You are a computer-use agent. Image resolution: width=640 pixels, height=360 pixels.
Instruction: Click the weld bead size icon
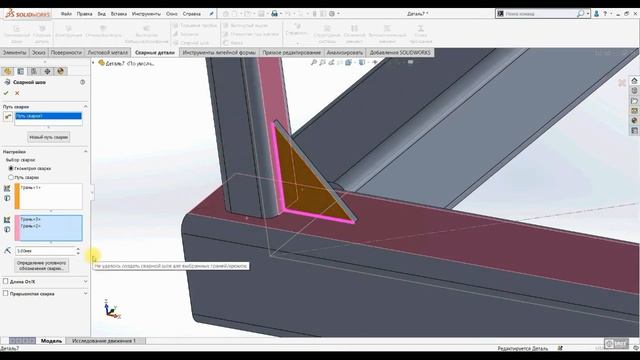tap(7, 251)
